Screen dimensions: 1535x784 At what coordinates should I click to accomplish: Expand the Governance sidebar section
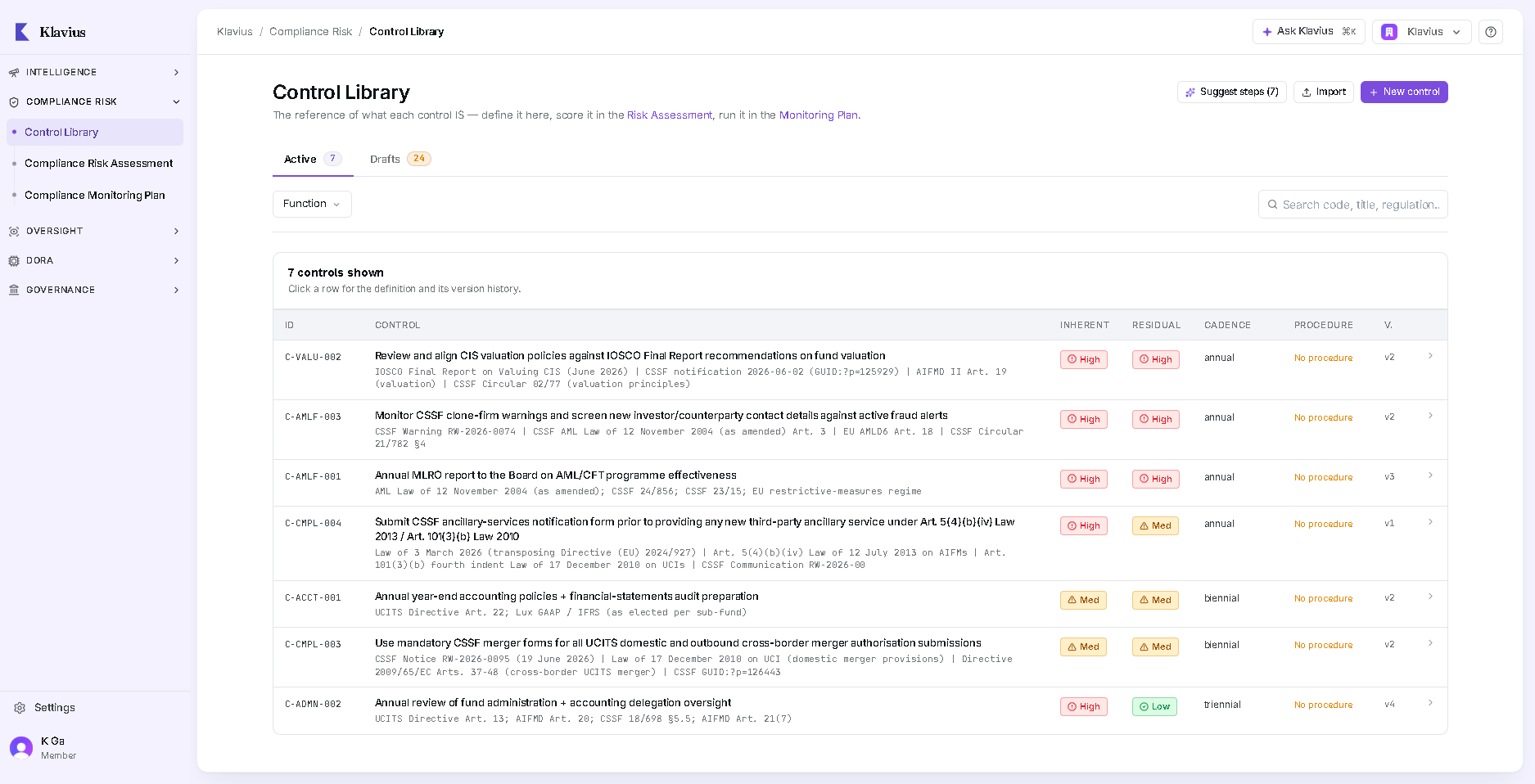176,291
